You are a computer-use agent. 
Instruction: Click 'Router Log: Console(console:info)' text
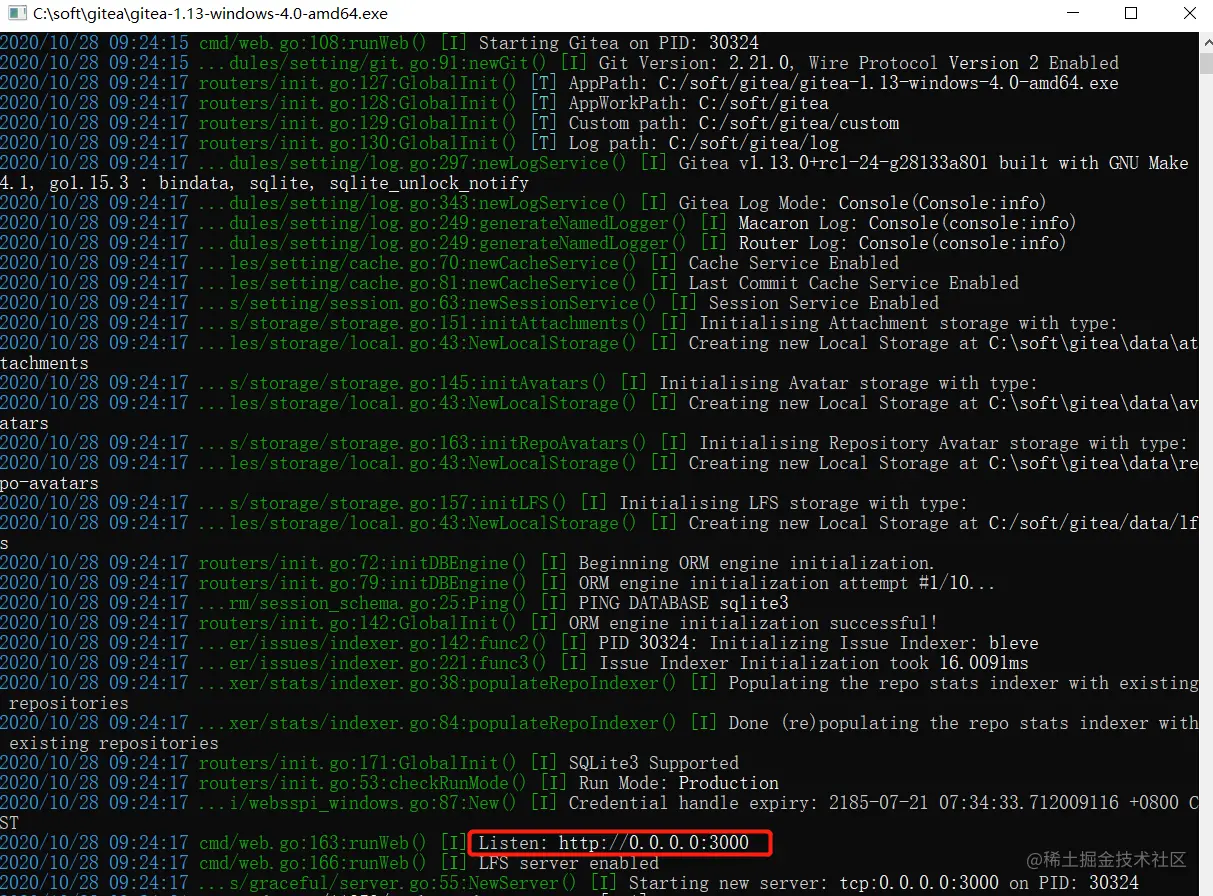[x=902, y=243]
